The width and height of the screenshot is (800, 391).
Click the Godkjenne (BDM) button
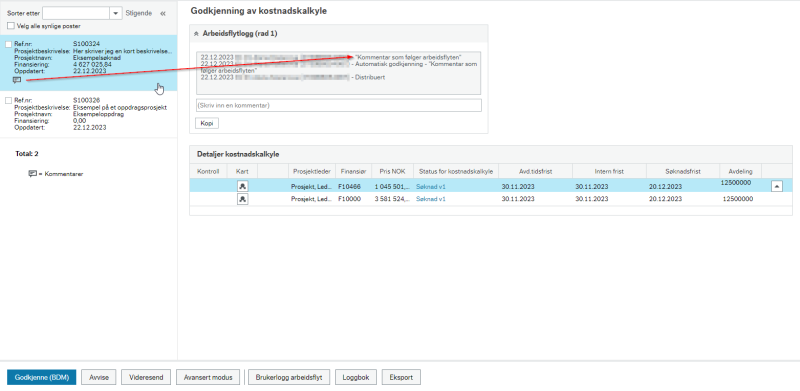tap(41, 377)
